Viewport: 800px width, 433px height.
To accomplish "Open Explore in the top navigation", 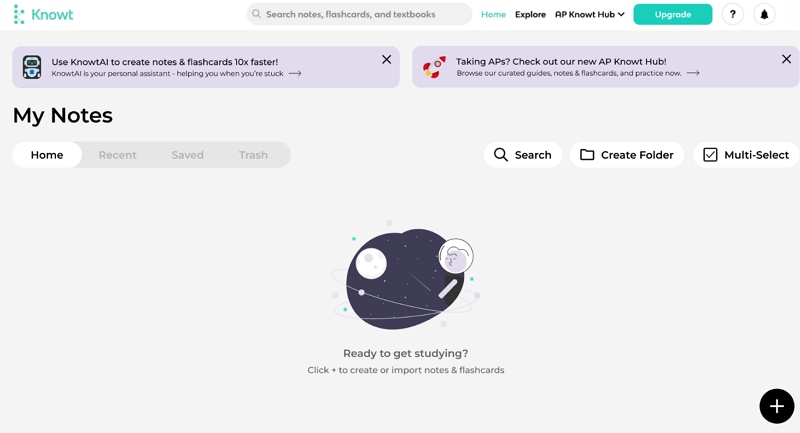I will click(x=530, y=14).
